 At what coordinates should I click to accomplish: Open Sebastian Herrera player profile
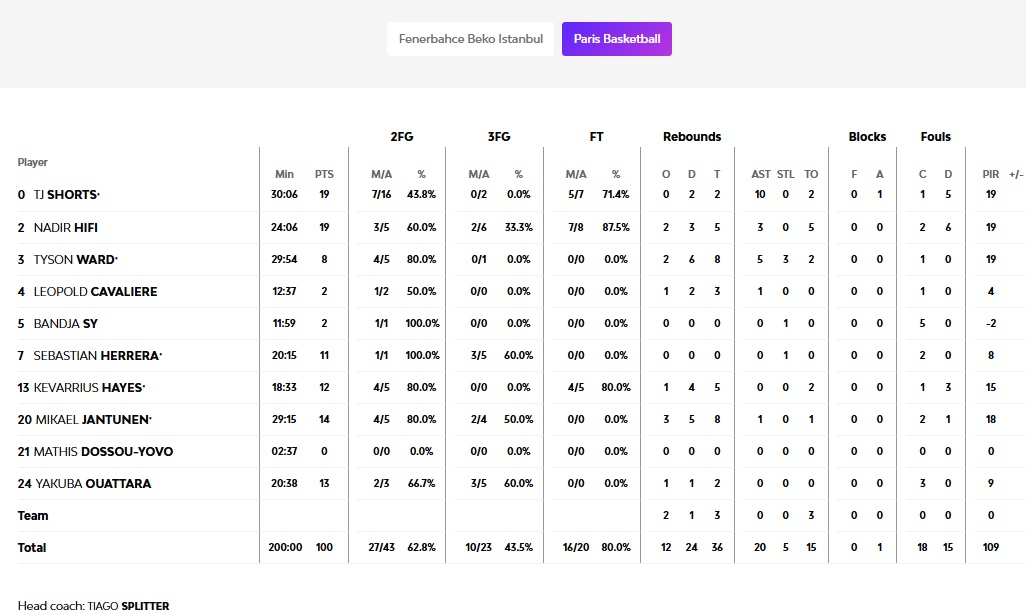click(97, 355)
